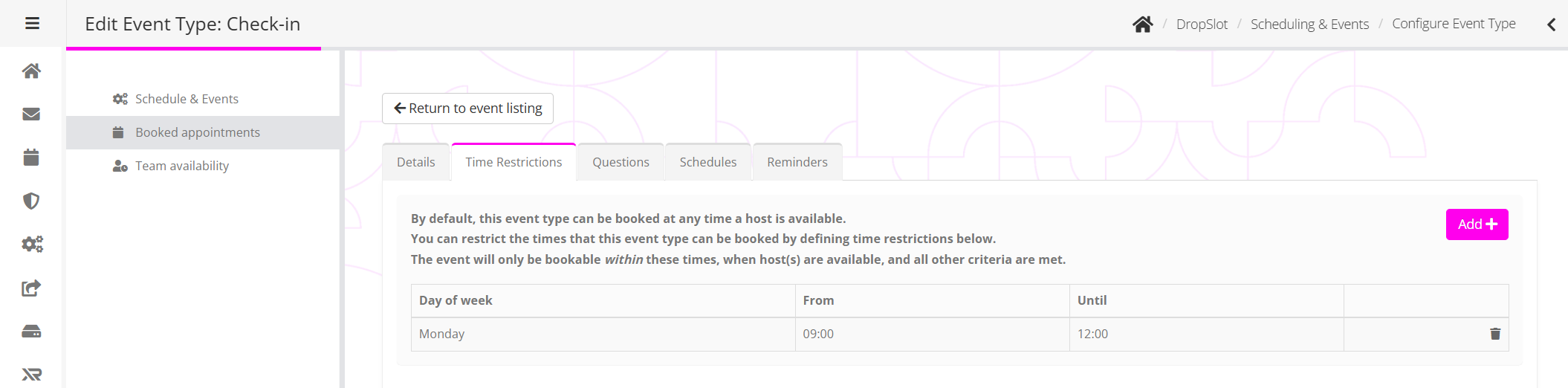Click the share icon in sidebar

[x=31, y=288]
